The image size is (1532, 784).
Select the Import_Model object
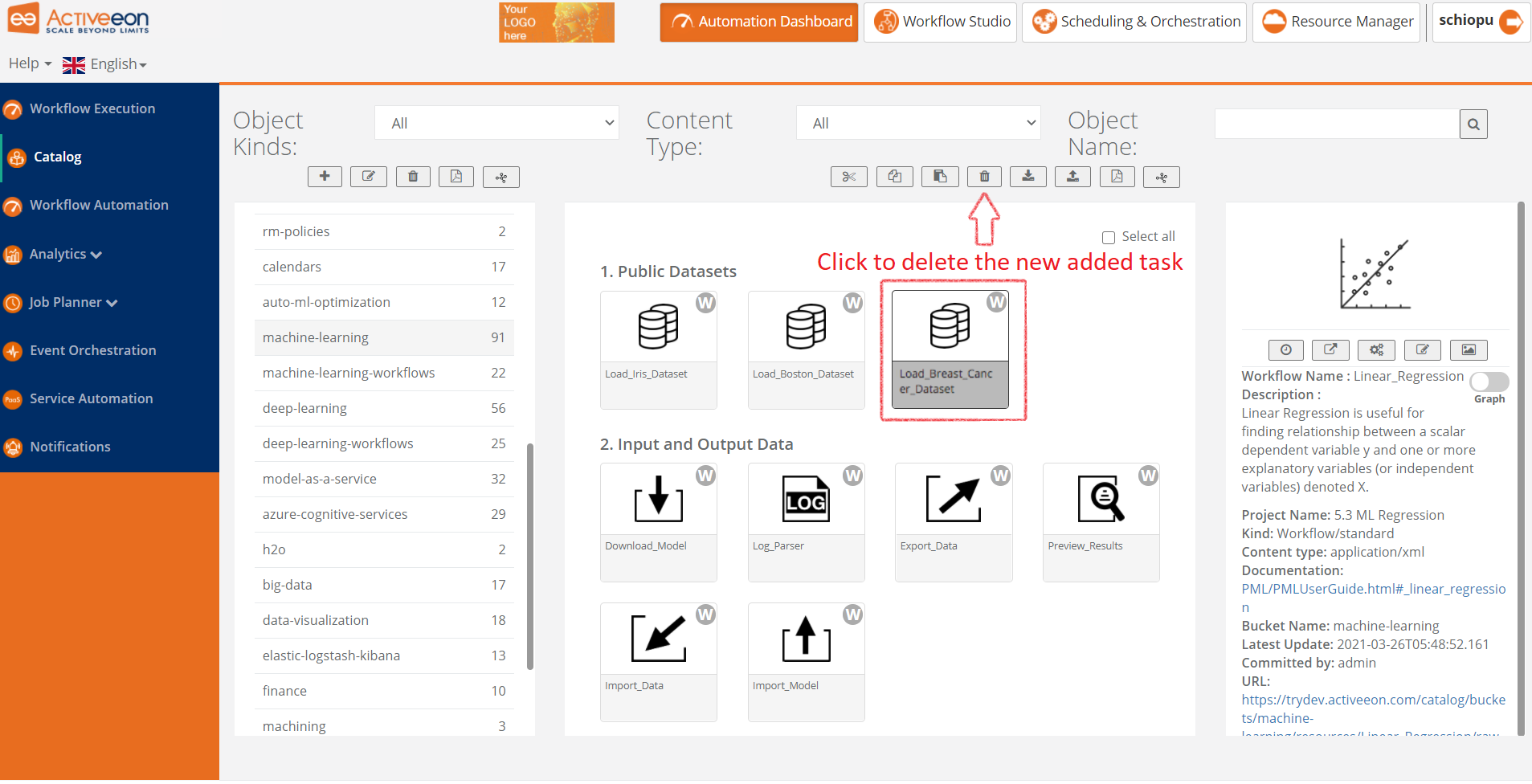tap(806, 662)
